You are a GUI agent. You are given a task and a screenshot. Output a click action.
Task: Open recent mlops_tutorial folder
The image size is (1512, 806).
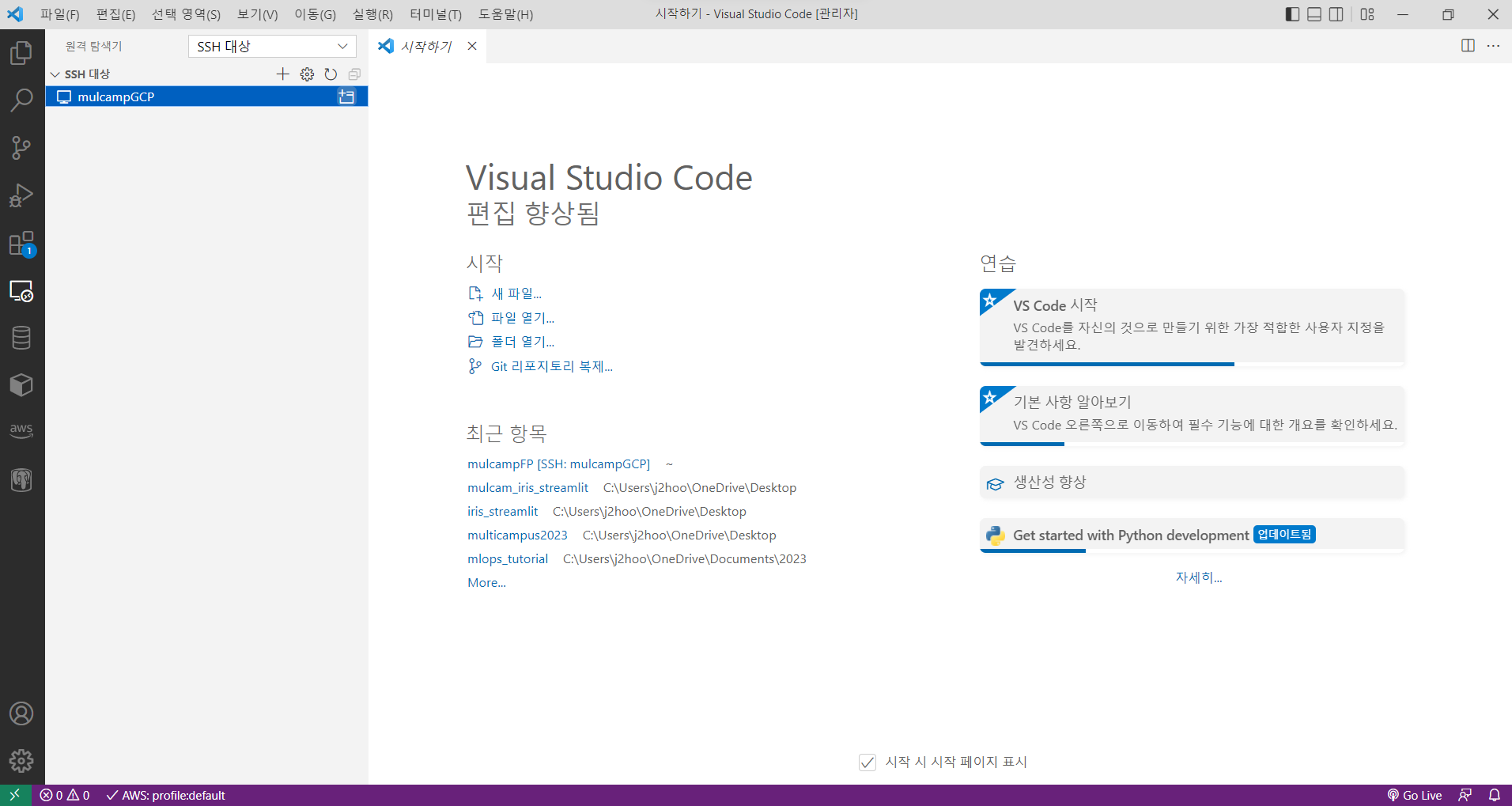(508, 559)
